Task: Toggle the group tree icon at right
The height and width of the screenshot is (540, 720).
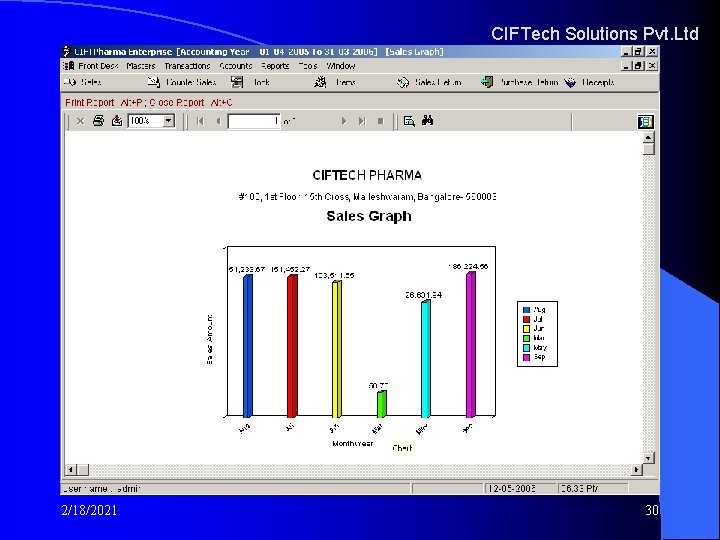Action: [x=645, y=122]
